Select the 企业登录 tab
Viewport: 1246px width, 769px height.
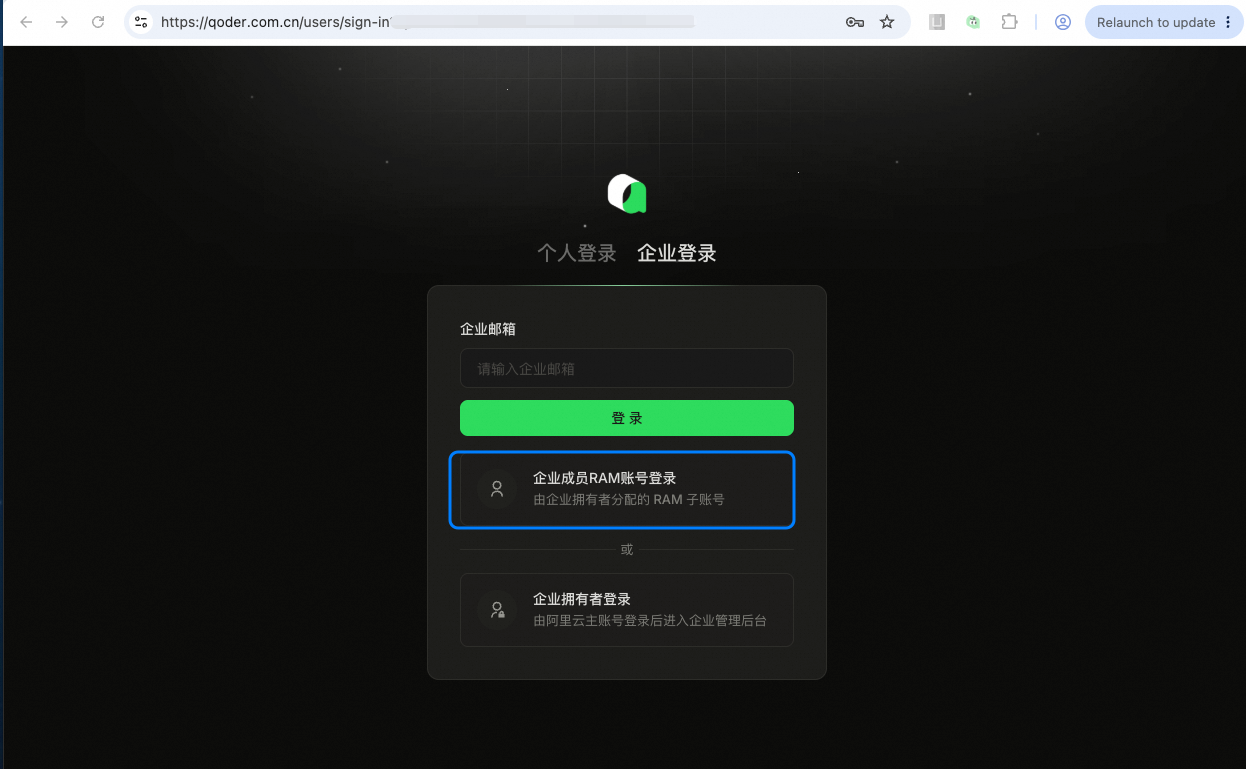click(x=677, y=253)
